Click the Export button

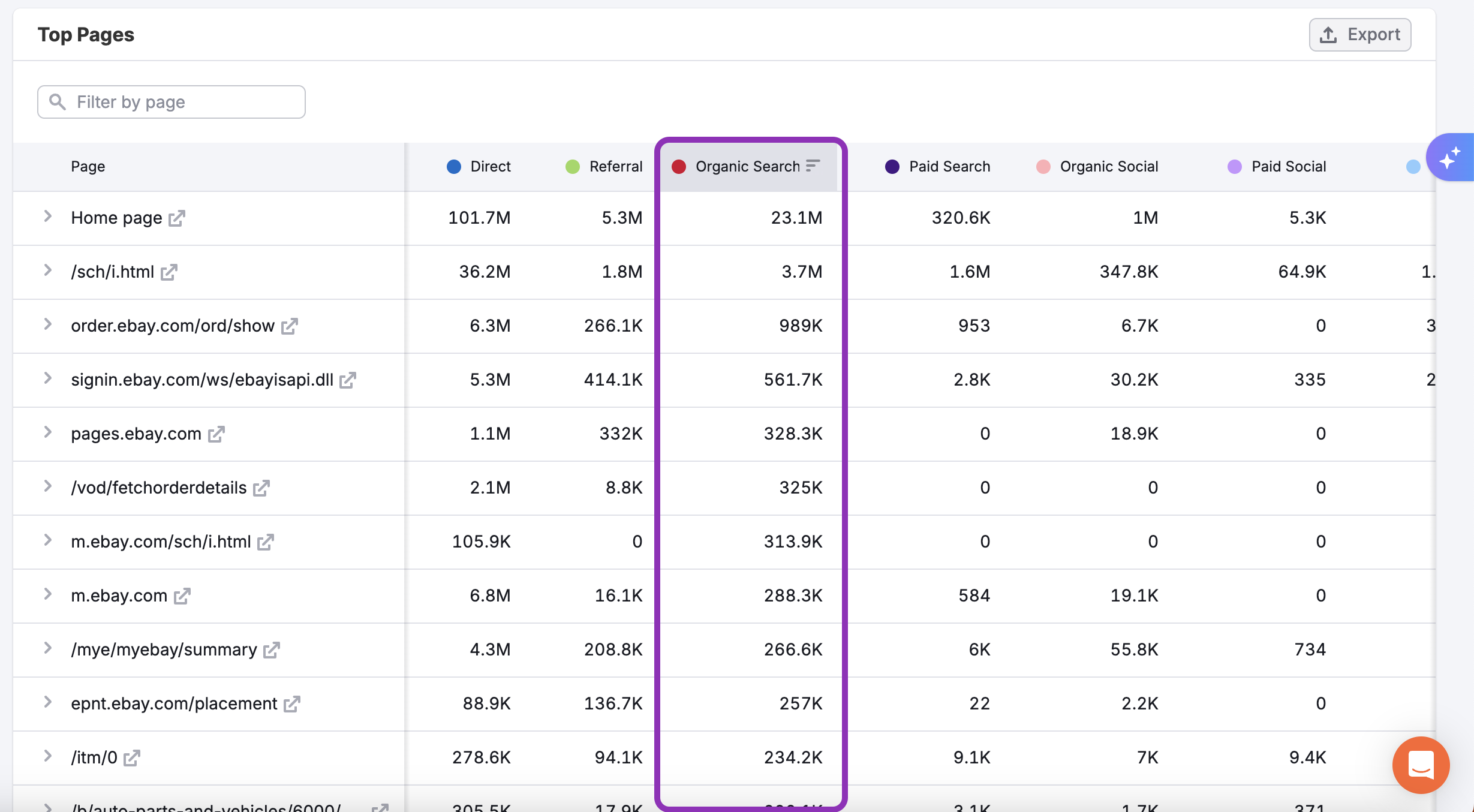1359,35
